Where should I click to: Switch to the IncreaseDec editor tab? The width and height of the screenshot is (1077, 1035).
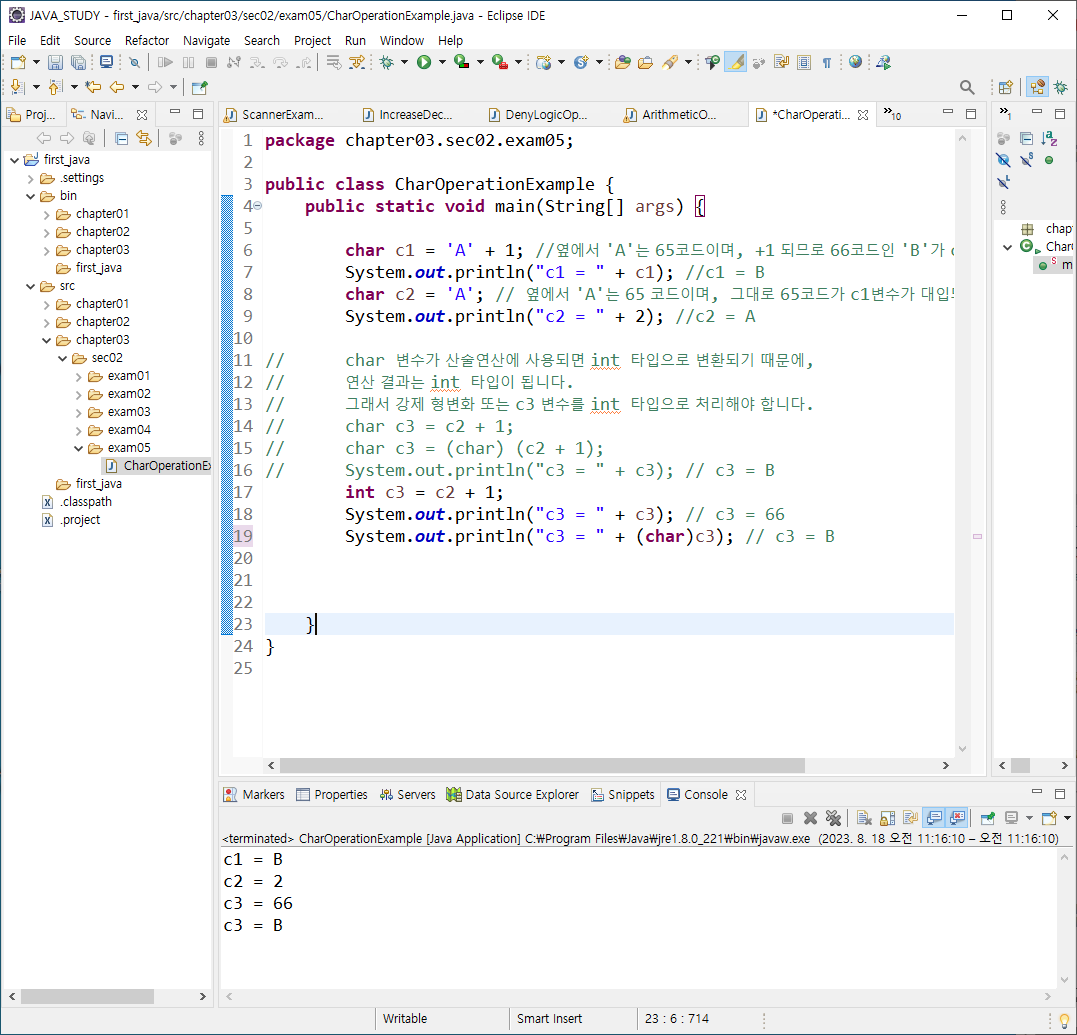pyautogui.click(x=415, y=115)
